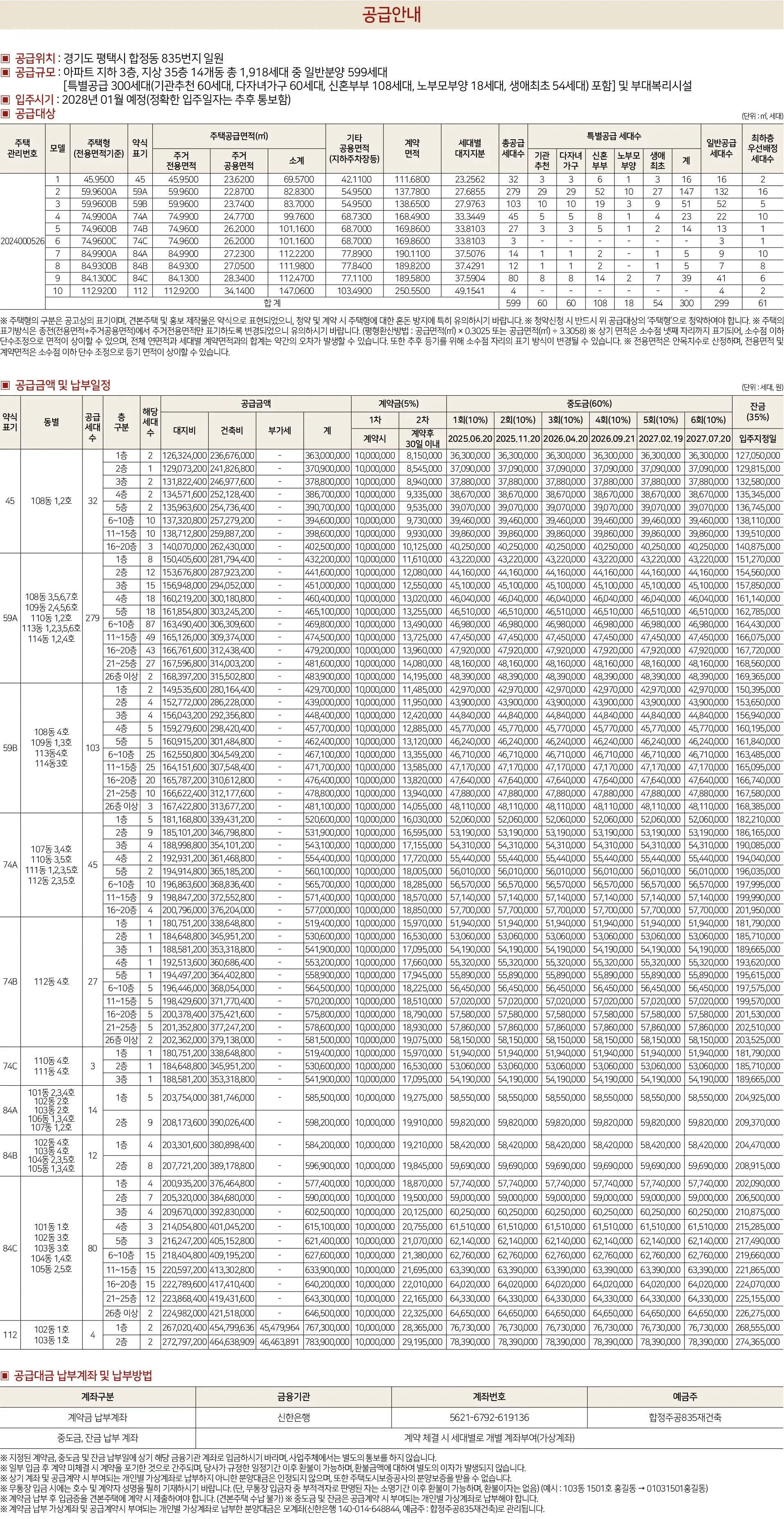Screen dimensions: 784x1519
Task: Select the 59A type label cell
Action: coord(10,618)
